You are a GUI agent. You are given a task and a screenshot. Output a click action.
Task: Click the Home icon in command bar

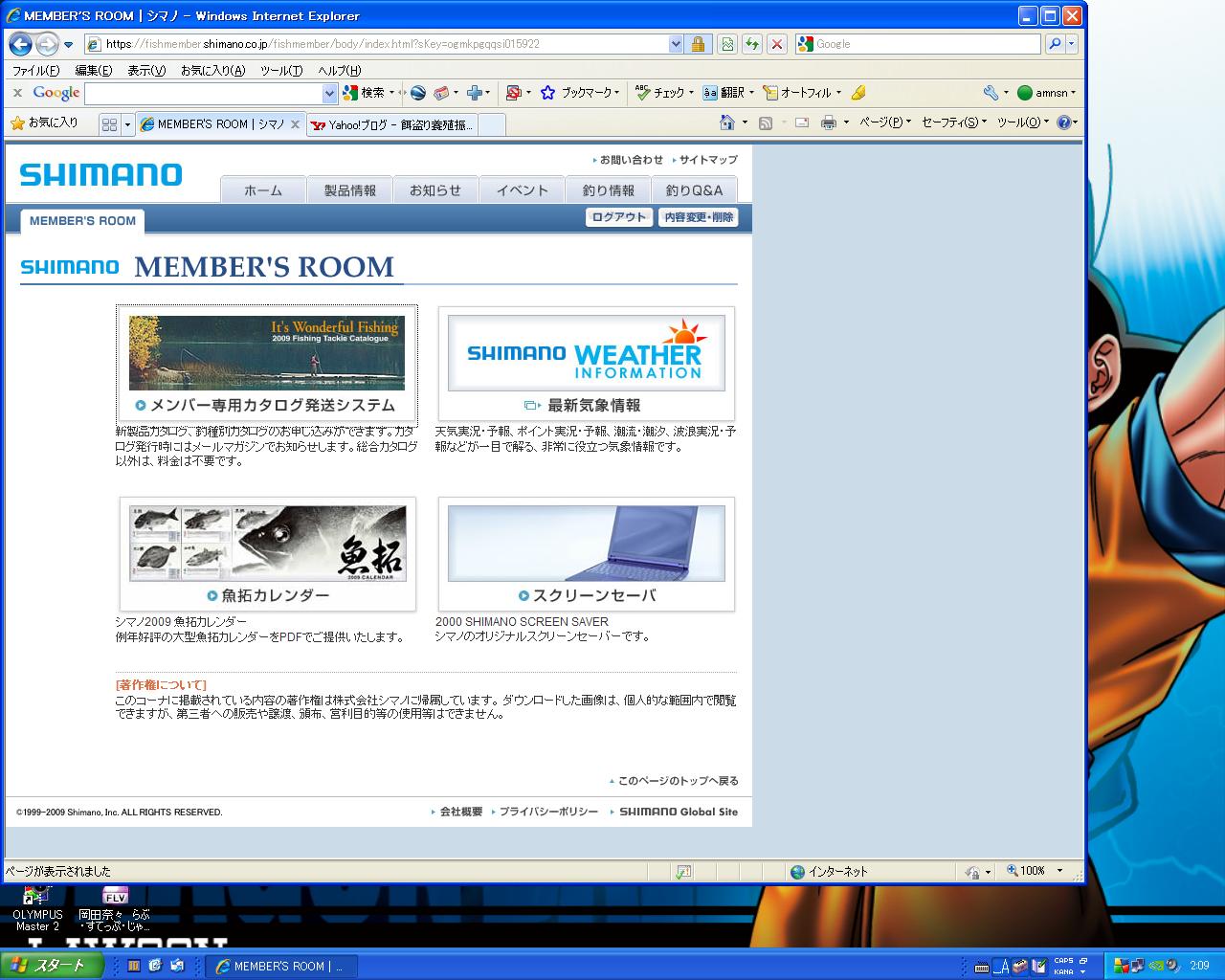(x=727, y=122)
